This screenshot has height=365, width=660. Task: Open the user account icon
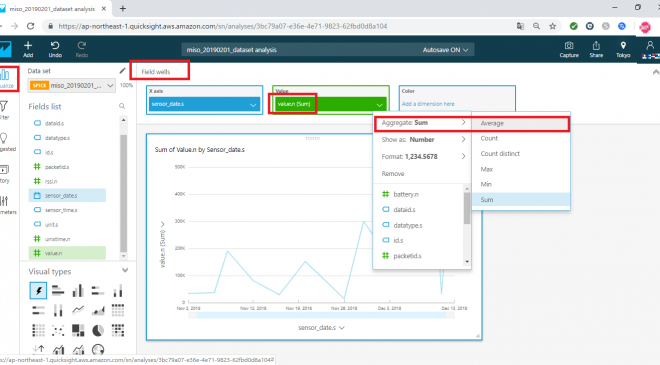pyautogui.click(x=650, y=45)
